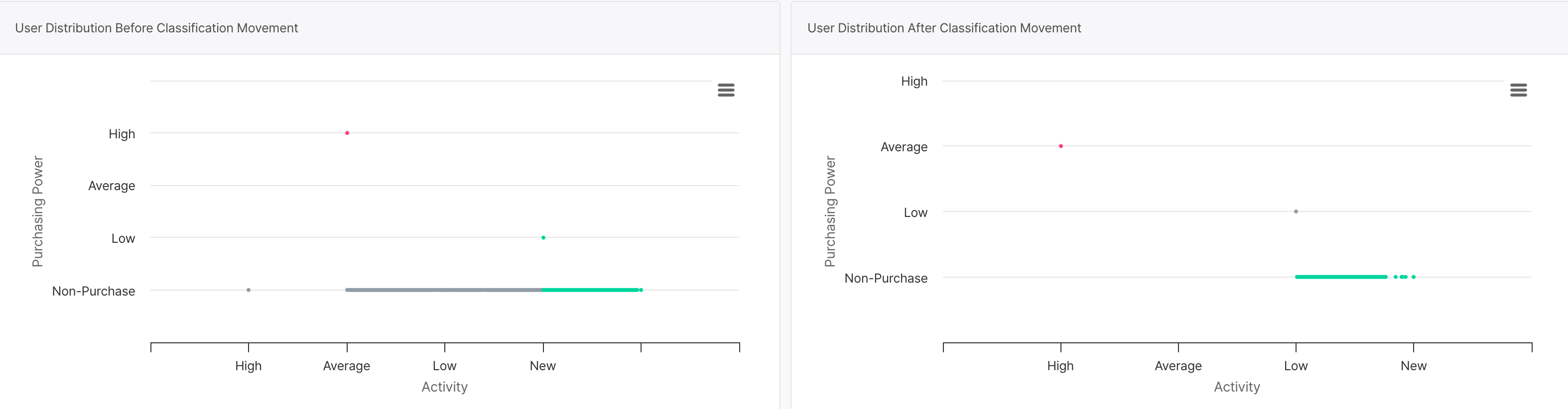Viewport: 1568px width, 409px height.
Task: Click "User Distribution After Classification Movement" title
Action: coord(943,28)
